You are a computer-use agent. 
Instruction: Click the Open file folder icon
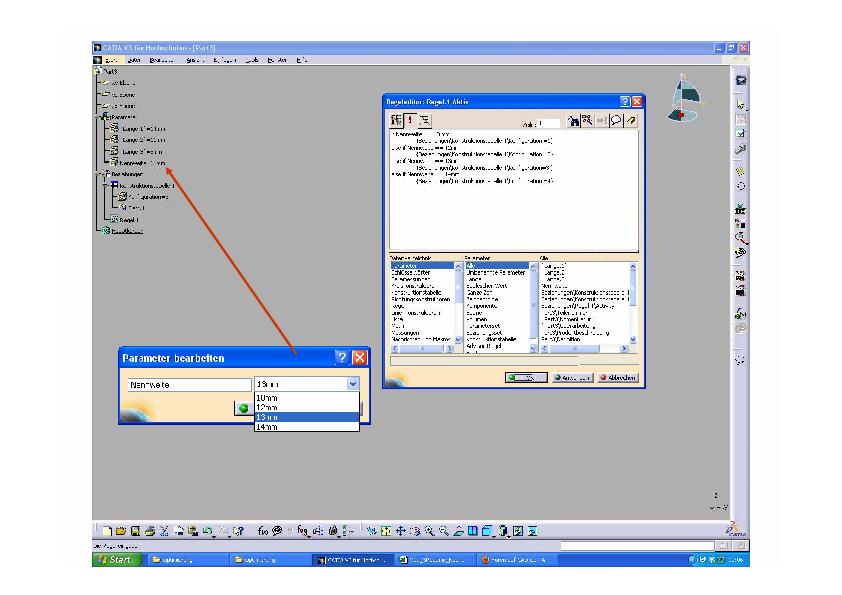[121, 531]
